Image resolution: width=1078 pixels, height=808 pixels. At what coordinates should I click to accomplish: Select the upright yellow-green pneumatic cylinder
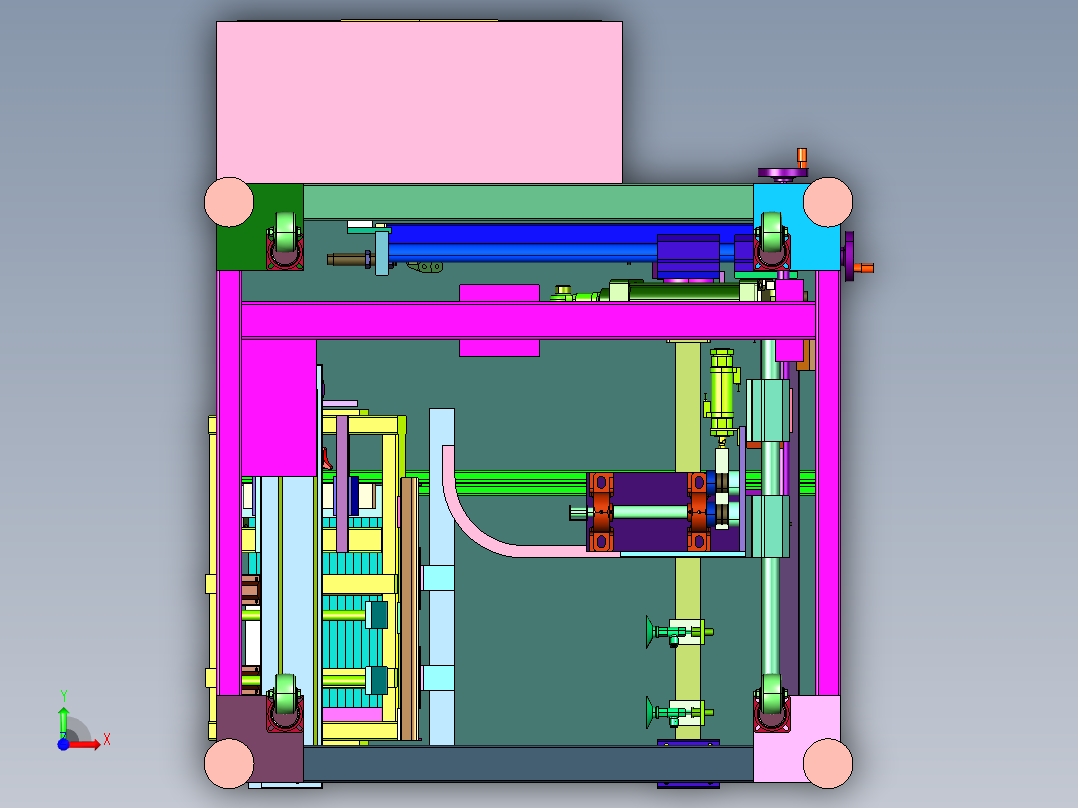pos(721,392)
